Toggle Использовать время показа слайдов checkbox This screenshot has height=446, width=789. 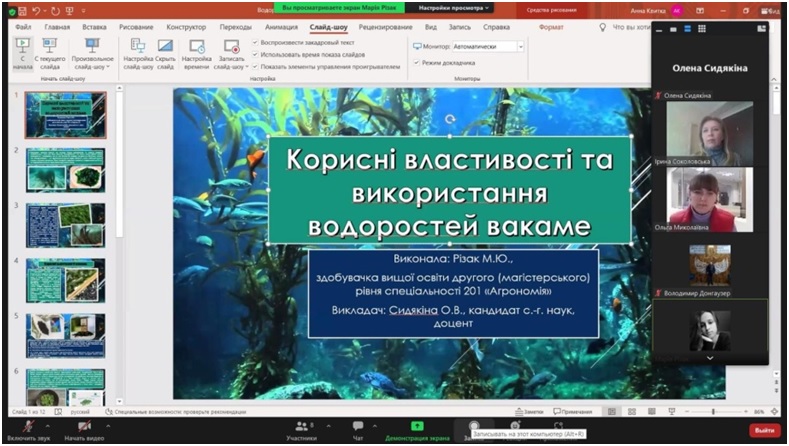click(x=255, y=54)
